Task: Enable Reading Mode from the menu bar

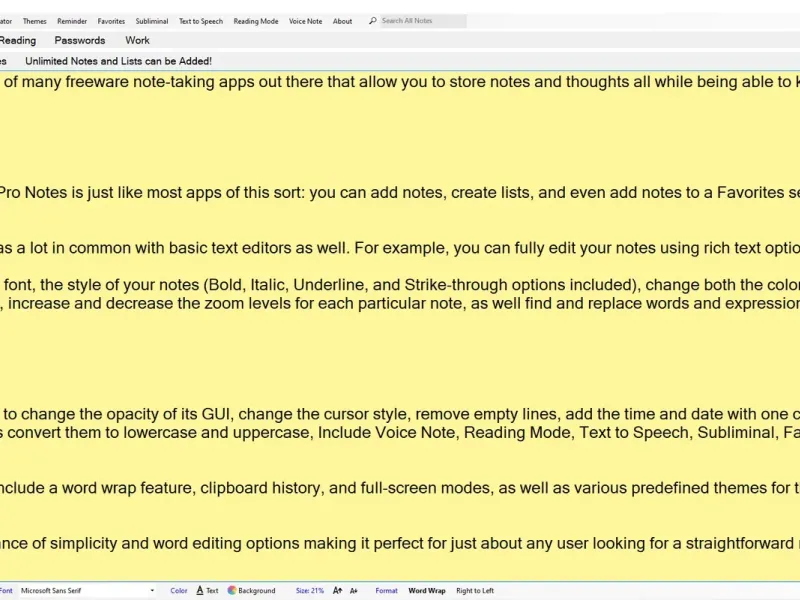Action: click(256, 21)
